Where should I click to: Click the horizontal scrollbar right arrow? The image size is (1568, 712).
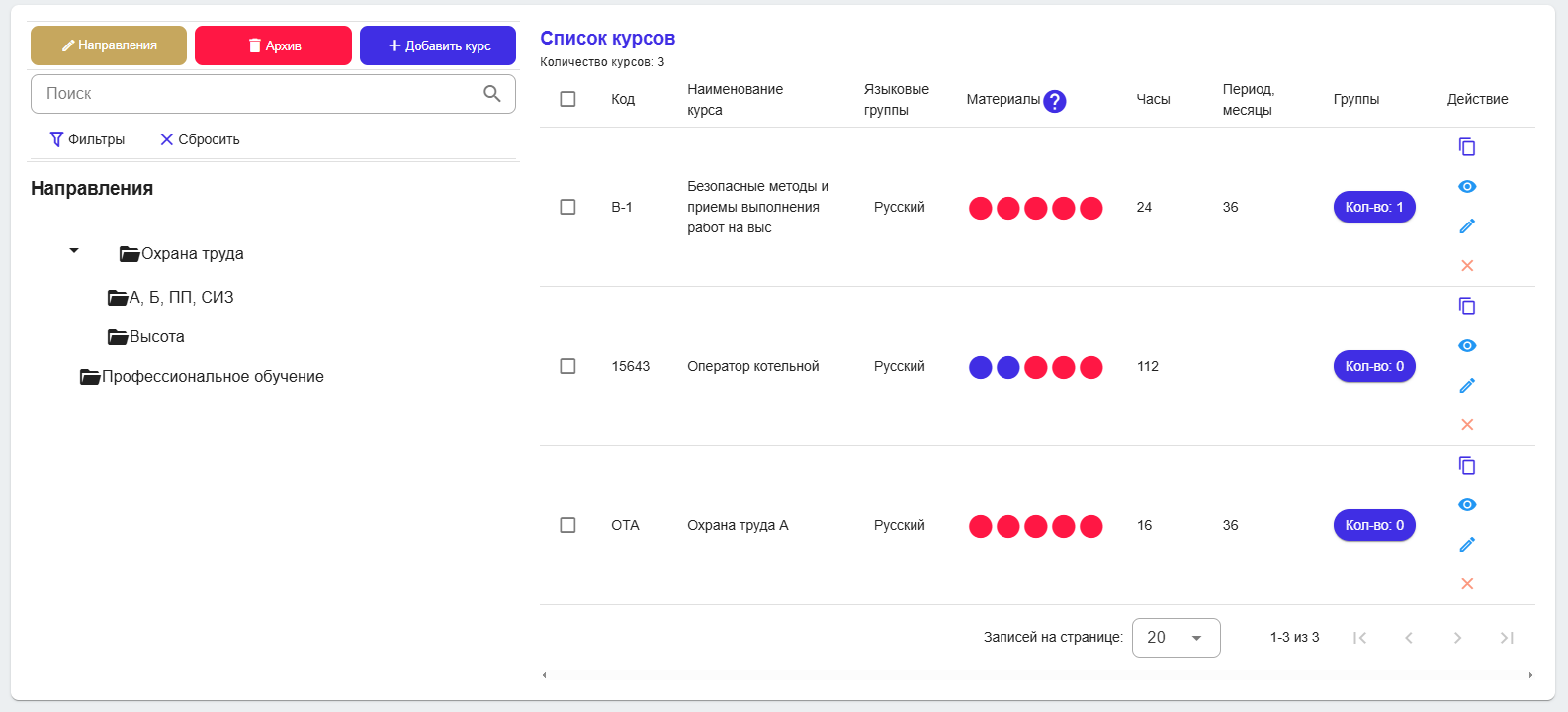click(1530, 675)
